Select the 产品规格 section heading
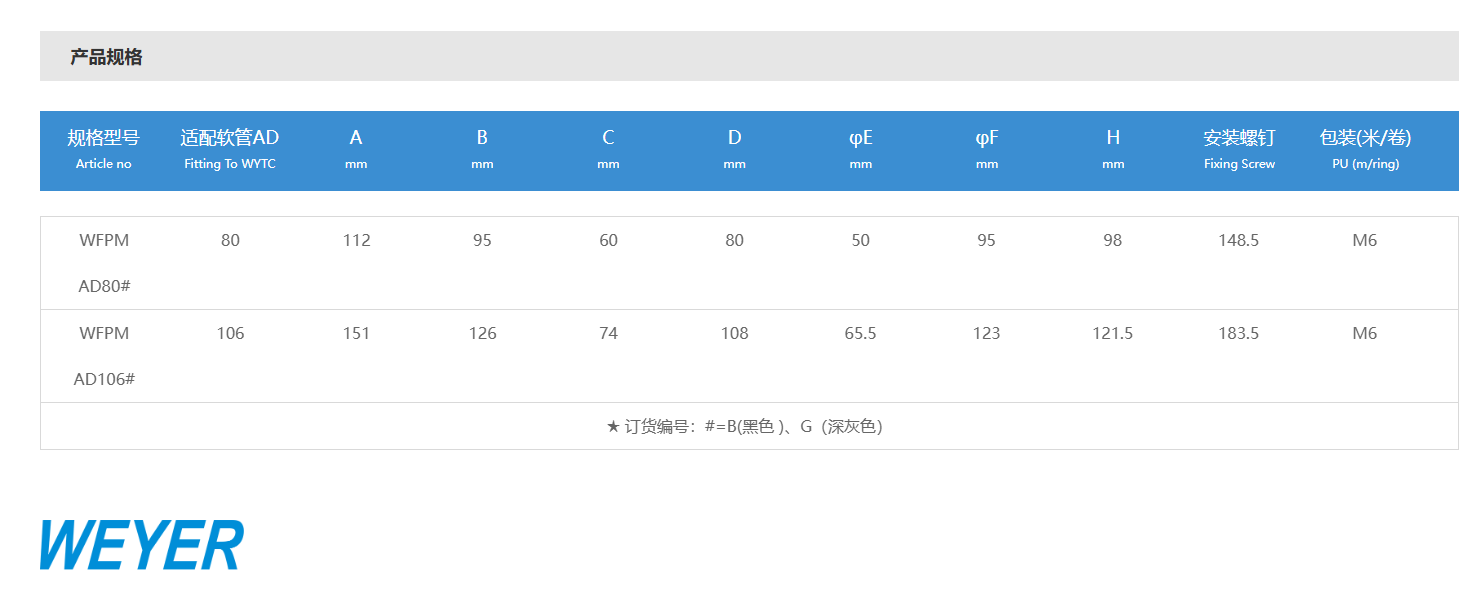Viewport: 1474px width, 599px height. point(106,57)
